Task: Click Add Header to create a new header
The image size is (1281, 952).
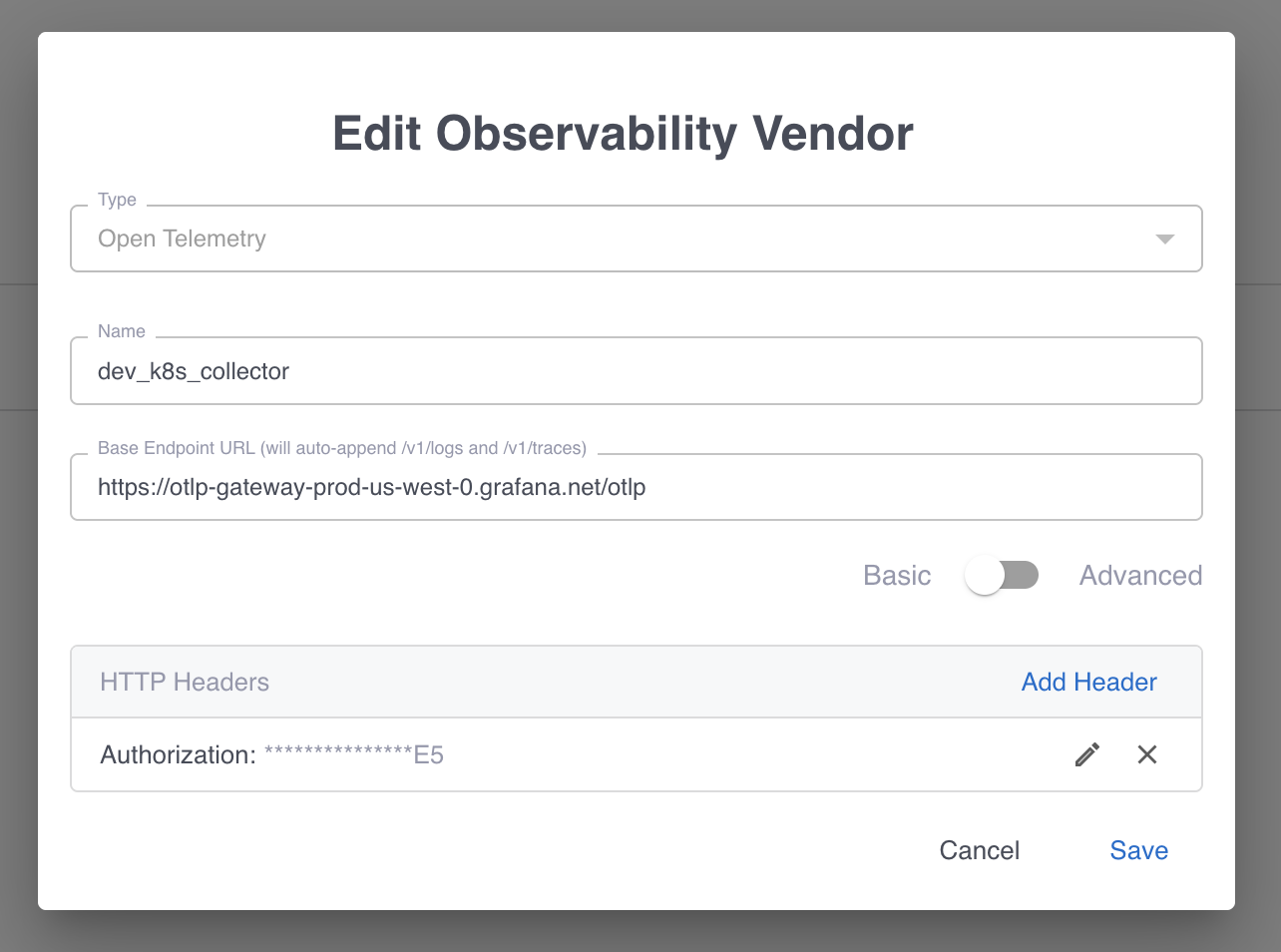Action: point(1087,682)
